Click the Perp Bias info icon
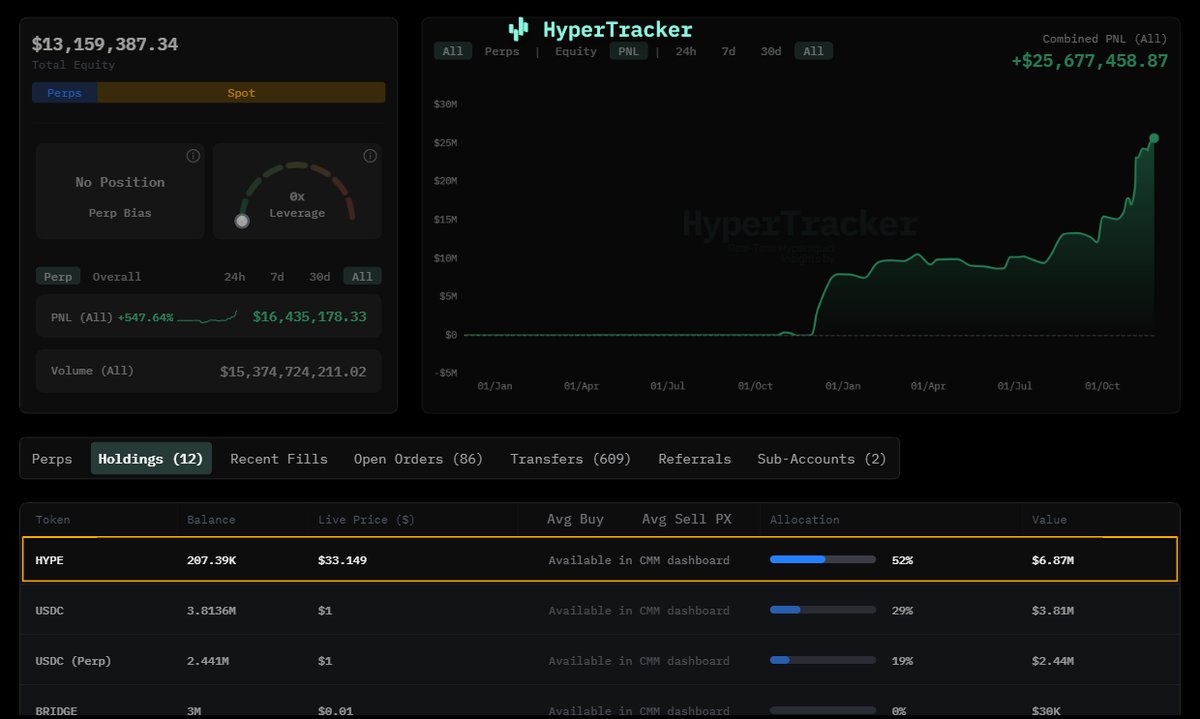The height and width of the screenshot is (719, 1200). point(193,155)
